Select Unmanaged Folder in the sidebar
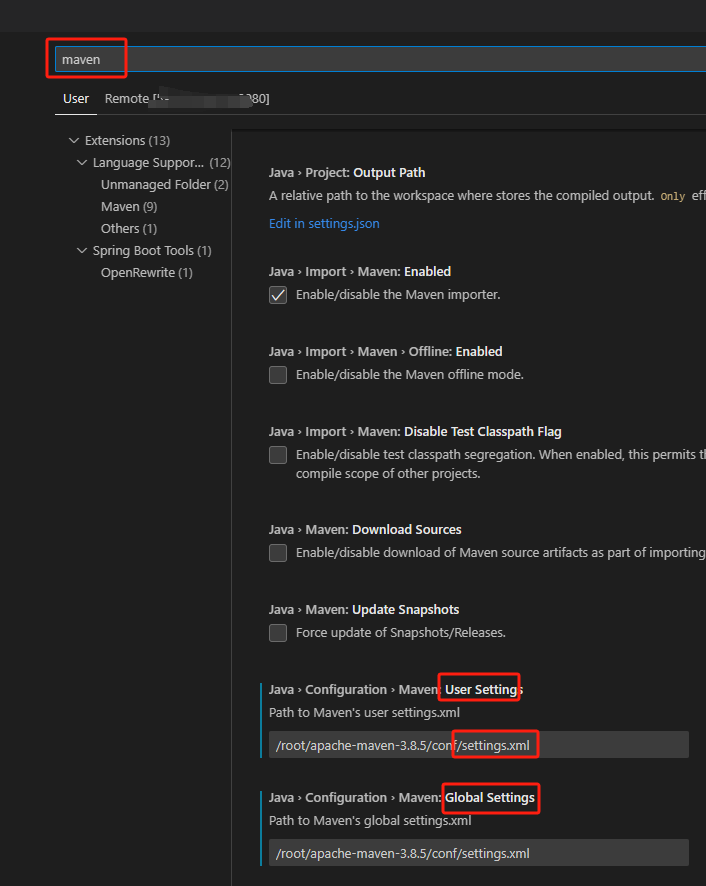Image resolution: width=706 pixels, height=886 pixels. coord(164,184)
